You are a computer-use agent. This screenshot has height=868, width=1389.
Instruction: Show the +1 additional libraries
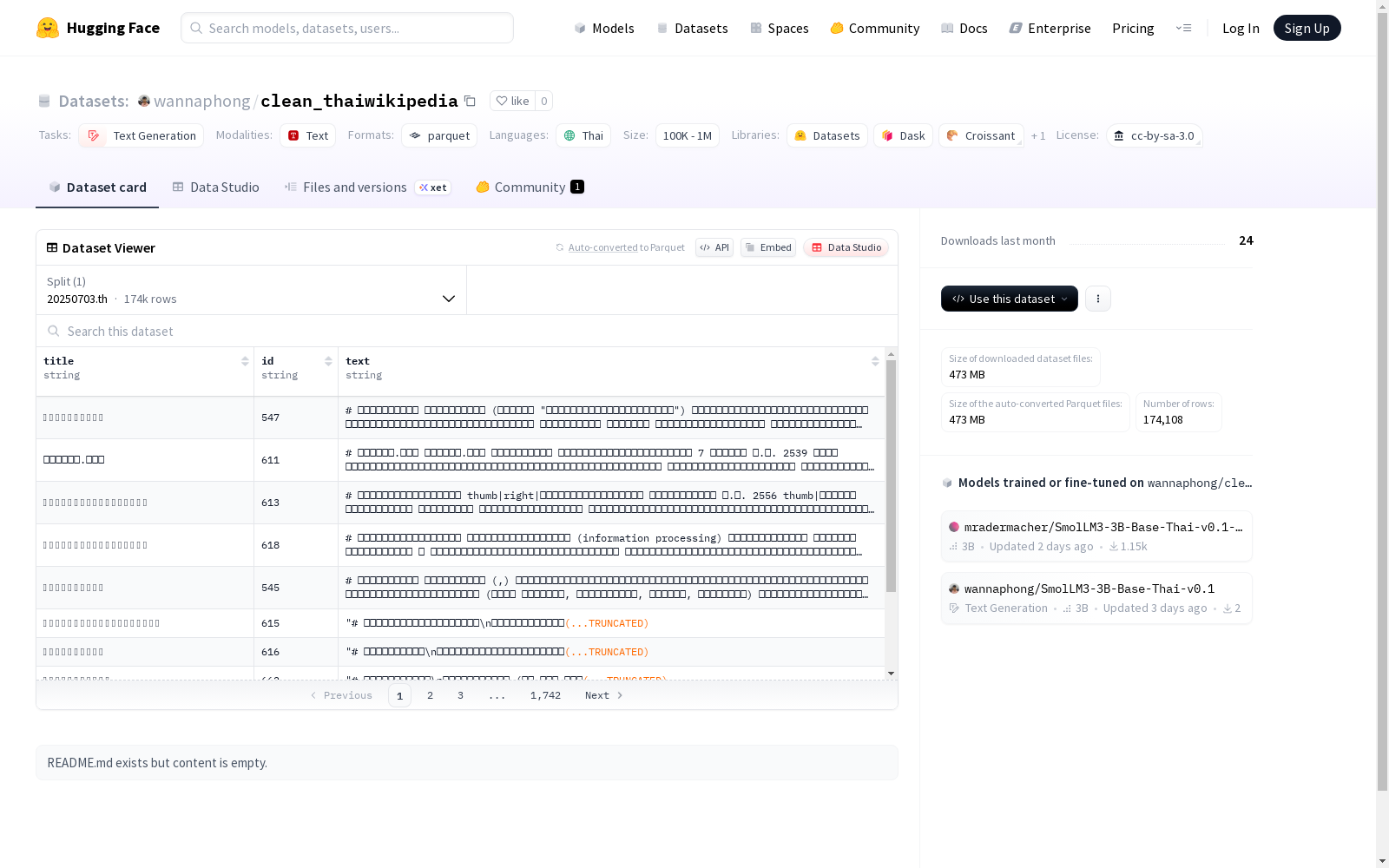[1038, 135]
